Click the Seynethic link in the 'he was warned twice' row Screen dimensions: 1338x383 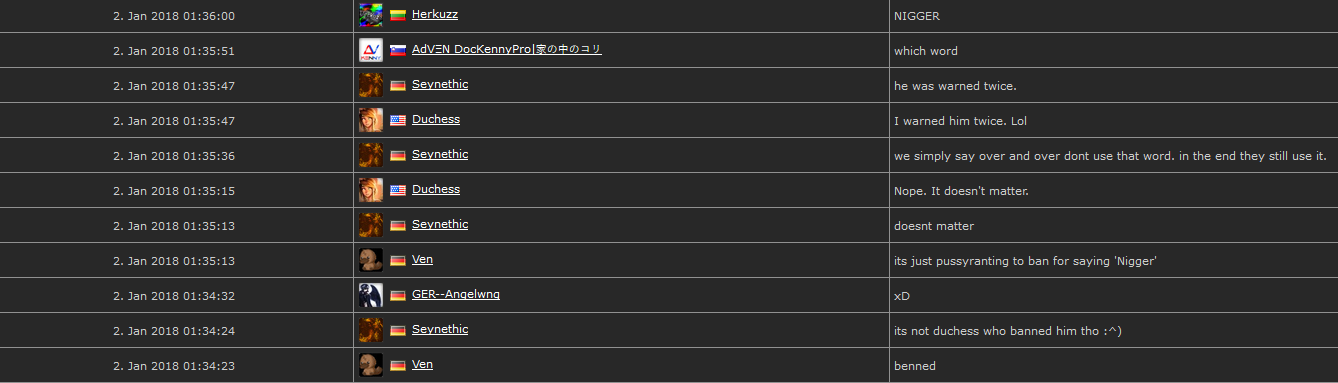click(440, 84)
